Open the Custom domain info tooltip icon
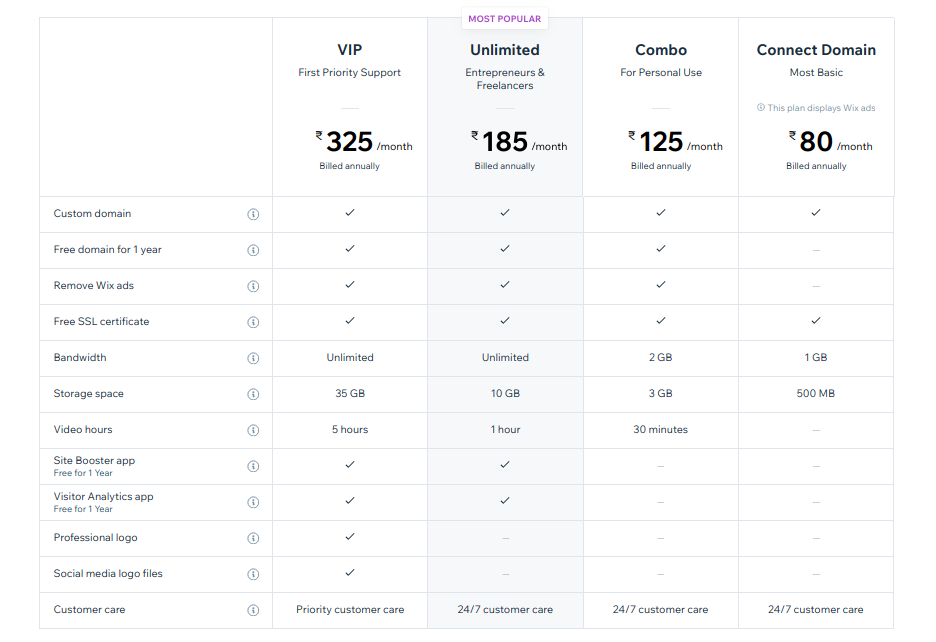Image resolution: width=936 pixels, height=642 pixels. [253, 213]
